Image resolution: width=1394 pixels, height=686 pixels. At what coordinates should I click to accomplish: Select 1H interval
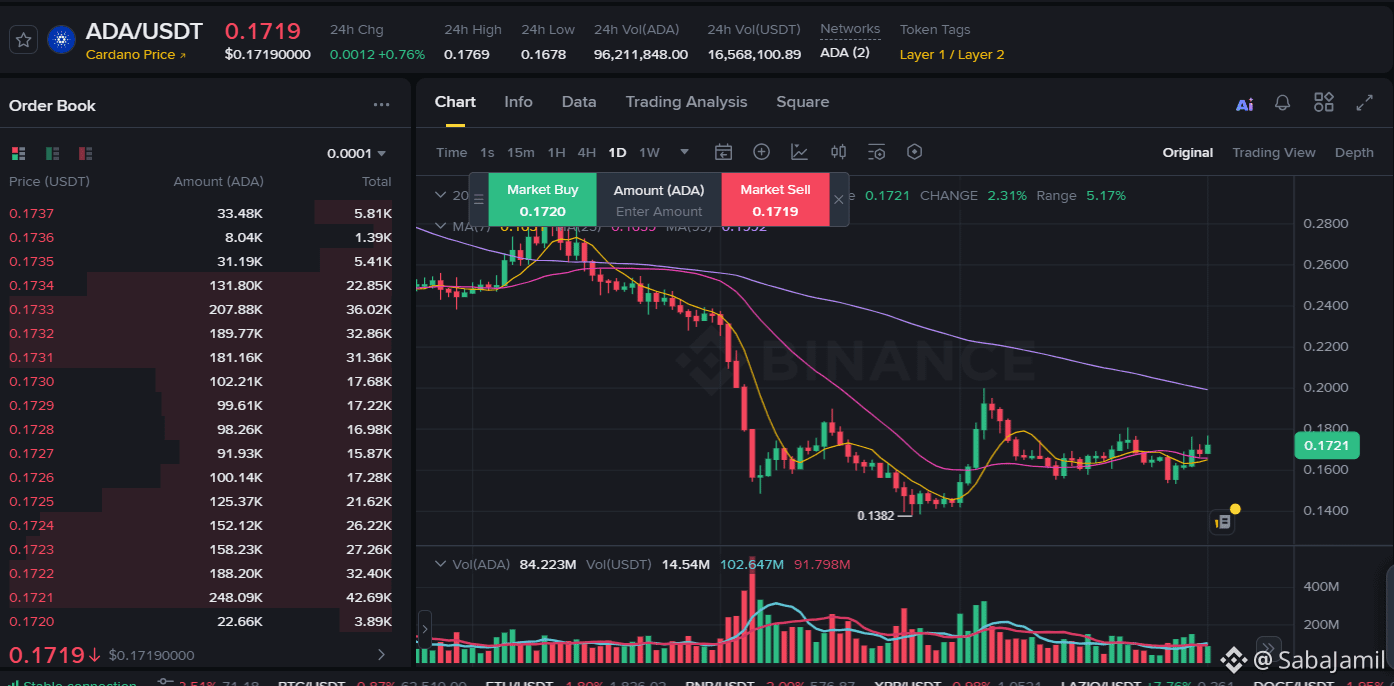coord(556,153)
